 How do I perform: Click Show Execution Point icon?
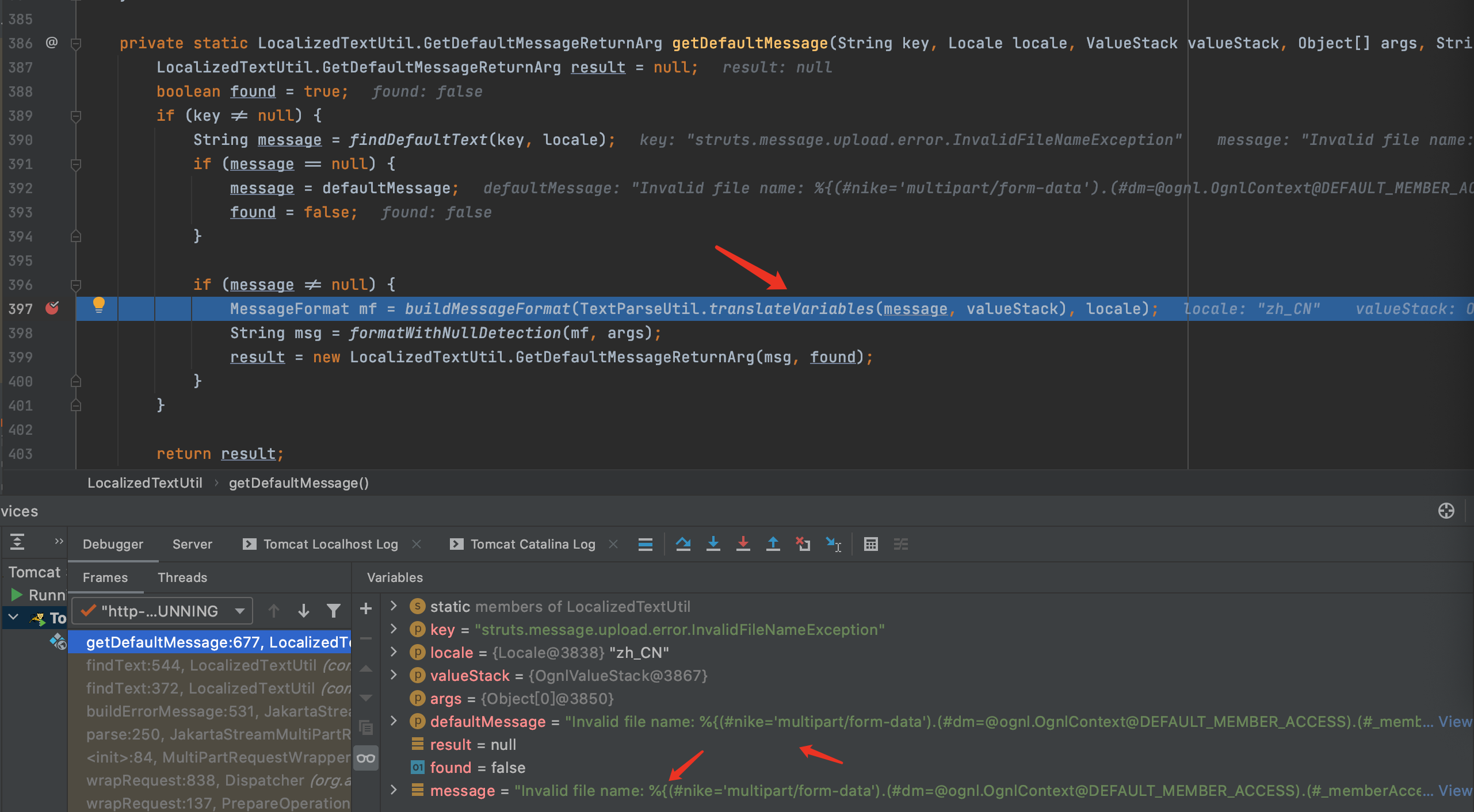(x=646, y=544)
